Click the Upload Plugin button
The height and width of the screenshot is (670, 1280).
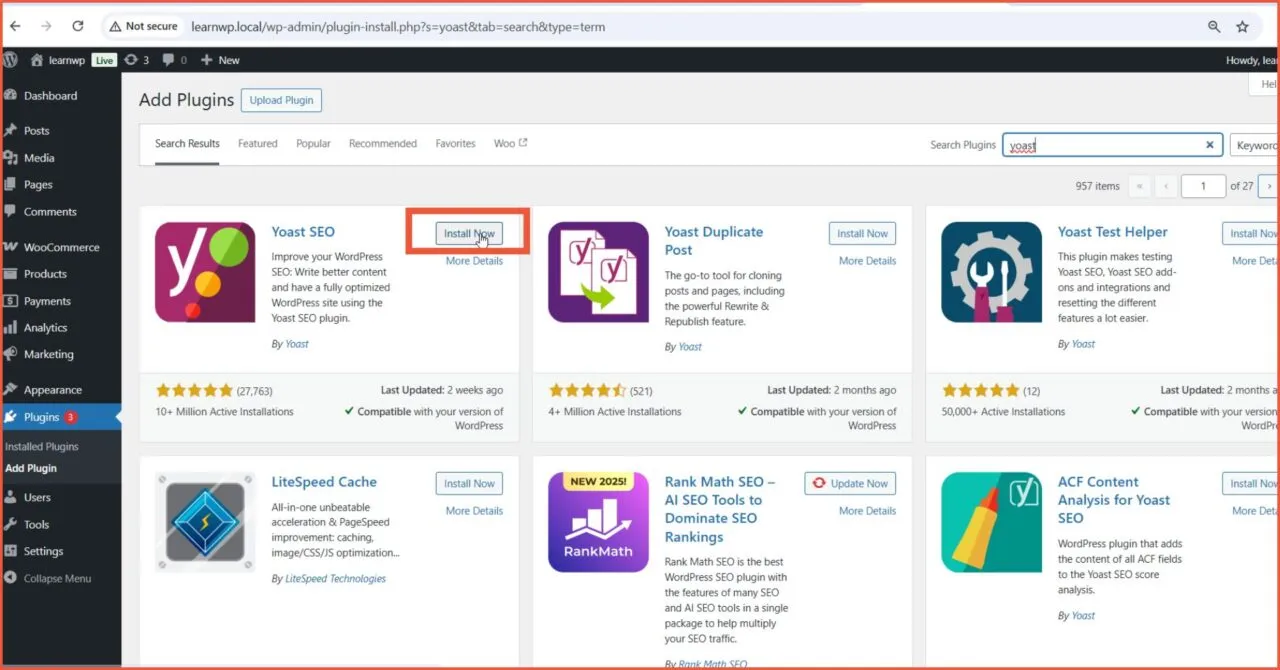tap(281, 100)
